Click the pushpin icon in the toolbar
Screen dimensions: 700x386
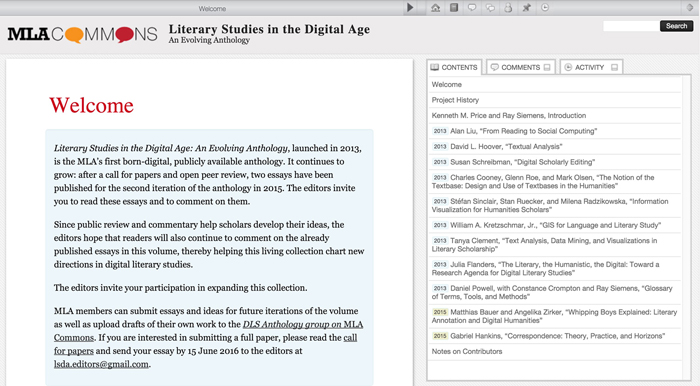pyautogui.click(x=526, y=8)
